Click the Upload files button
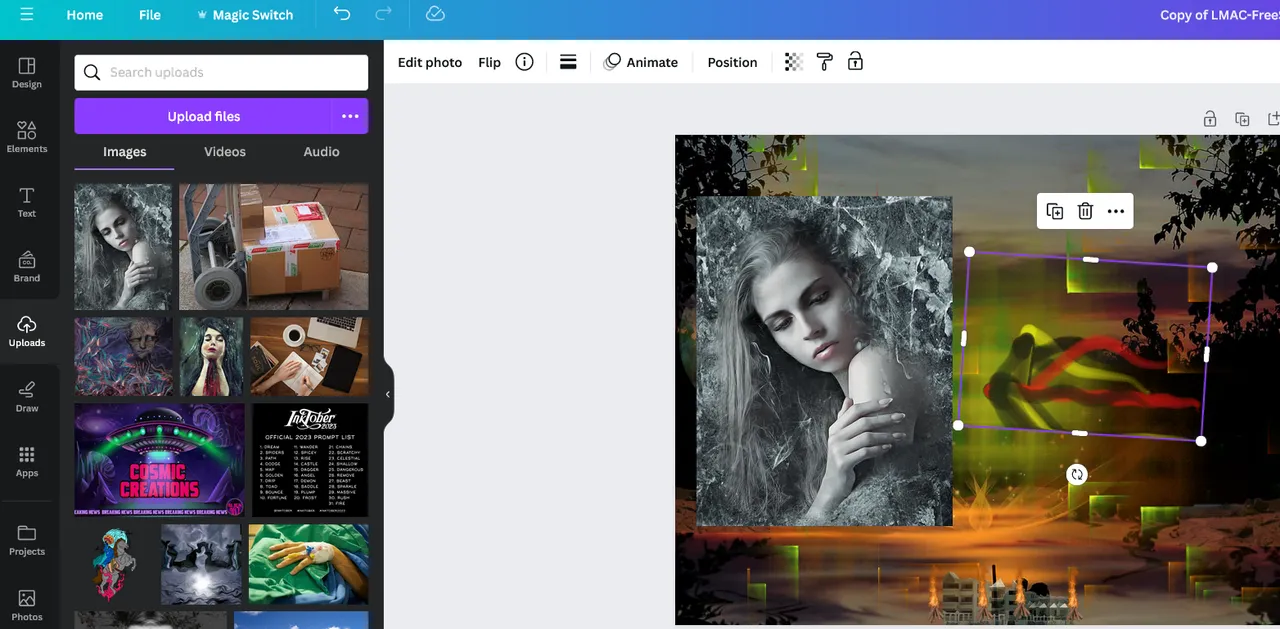Image resolution: width=1280 pixels, height=629 pixels. tap(203, 116)
